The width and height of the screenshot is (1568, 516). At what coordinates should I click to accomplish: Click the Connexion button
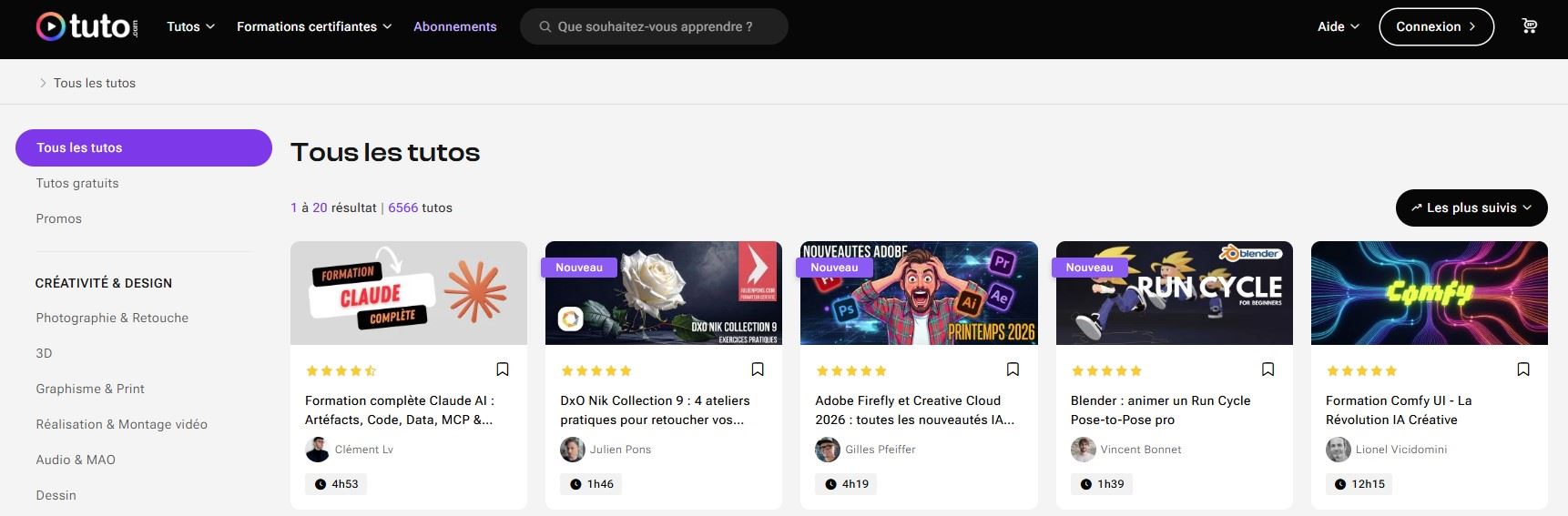coord(1436,26)
